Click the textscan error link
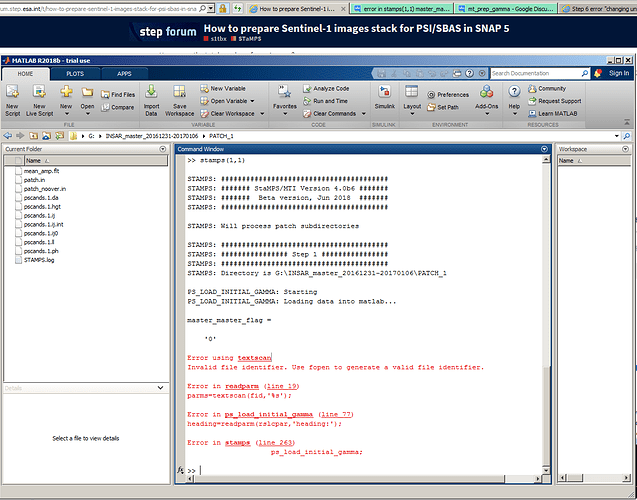Viewport: 637px width, 500px height. tap(254, 358)
